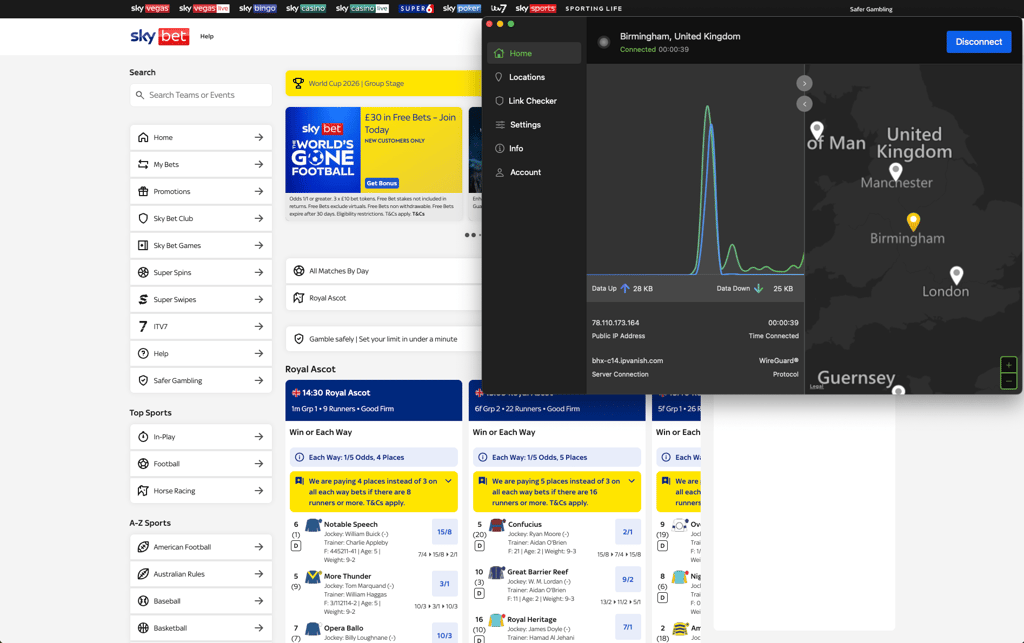Select the Manchester map pin
This screenshot has width=1024, height=643.
[x=895, y=172]
